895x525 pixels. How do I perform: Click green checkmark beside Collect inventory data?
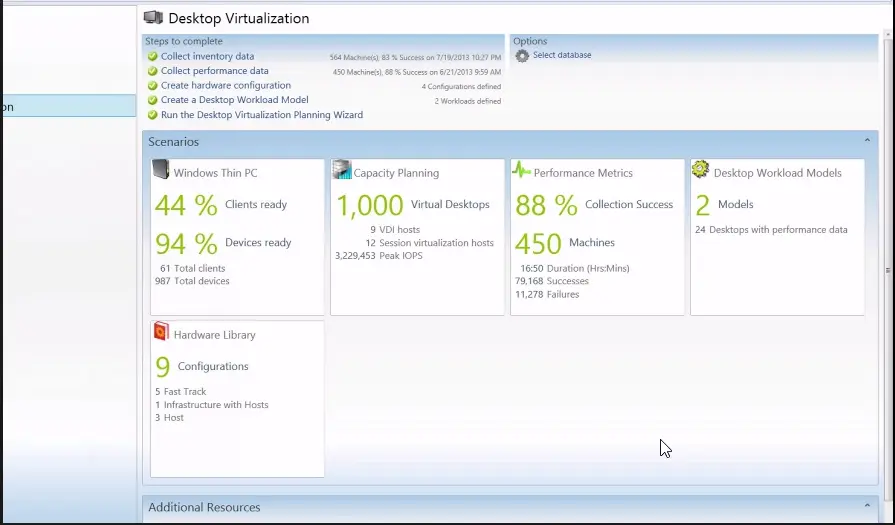coord(153,57)
